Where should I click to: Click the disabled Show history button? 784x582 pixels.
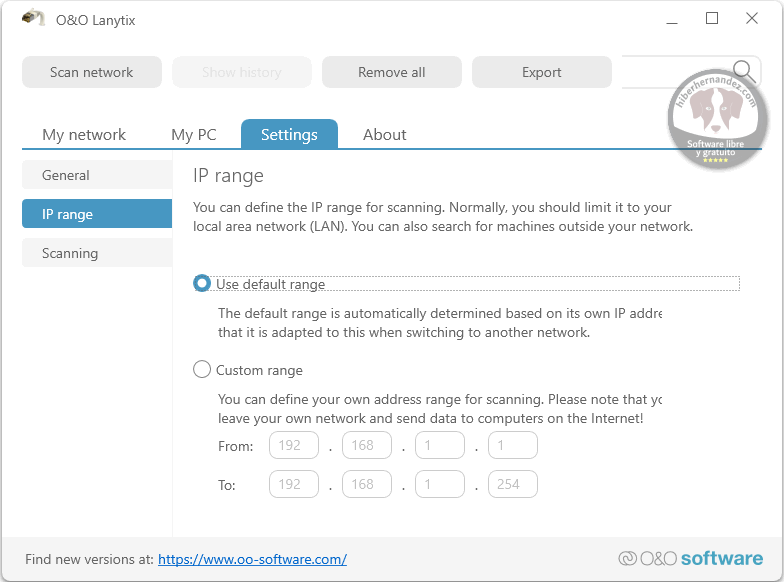[242, 72]
